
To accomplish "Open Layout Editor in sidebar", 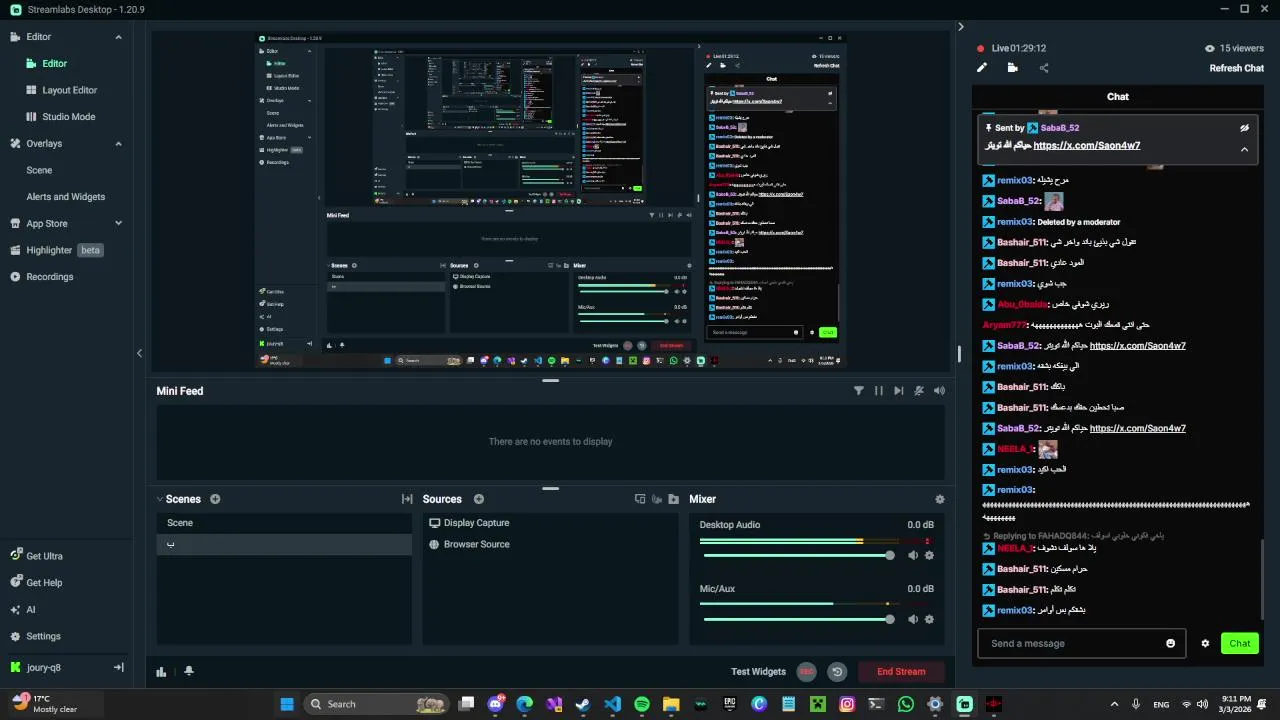I will pos(70,90).
